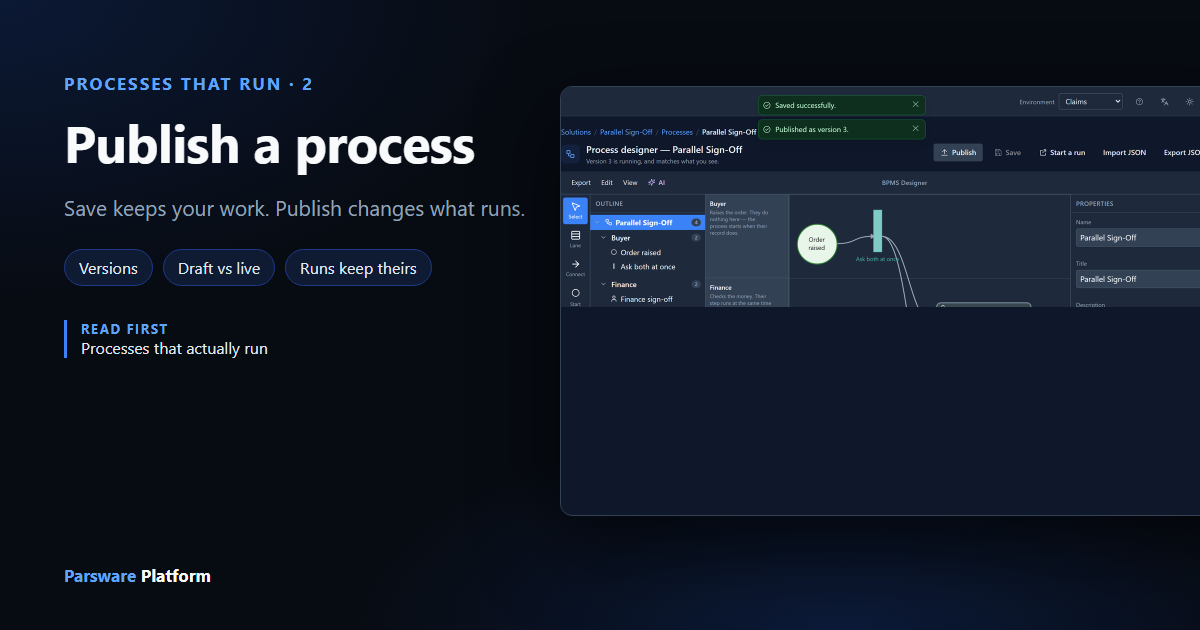Screen dimensions: 1200x630
Task: Pick the Connect arrow tool
Action: 575,267
